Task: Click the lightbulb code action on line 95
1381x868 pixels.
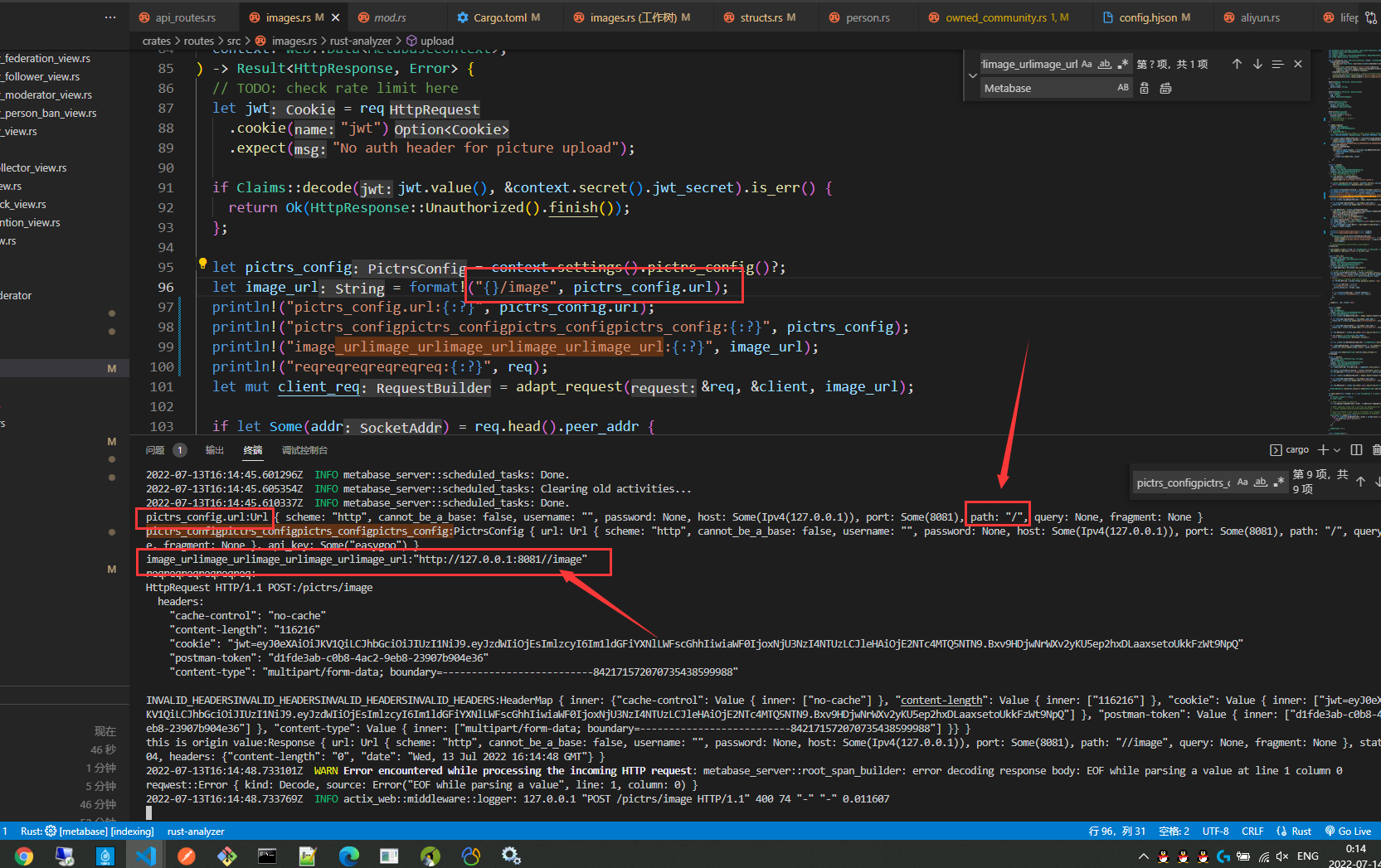Action: pos(202,263)
